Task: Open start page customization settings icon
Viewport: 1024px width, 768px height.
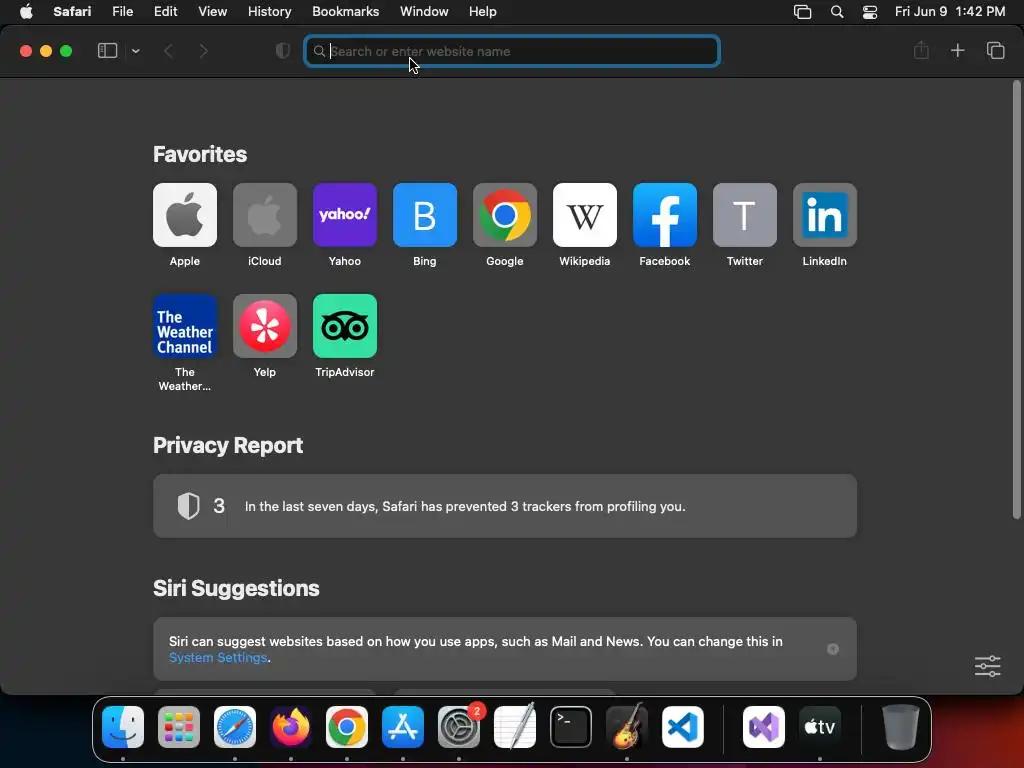Action: click(x=987, y=666)
